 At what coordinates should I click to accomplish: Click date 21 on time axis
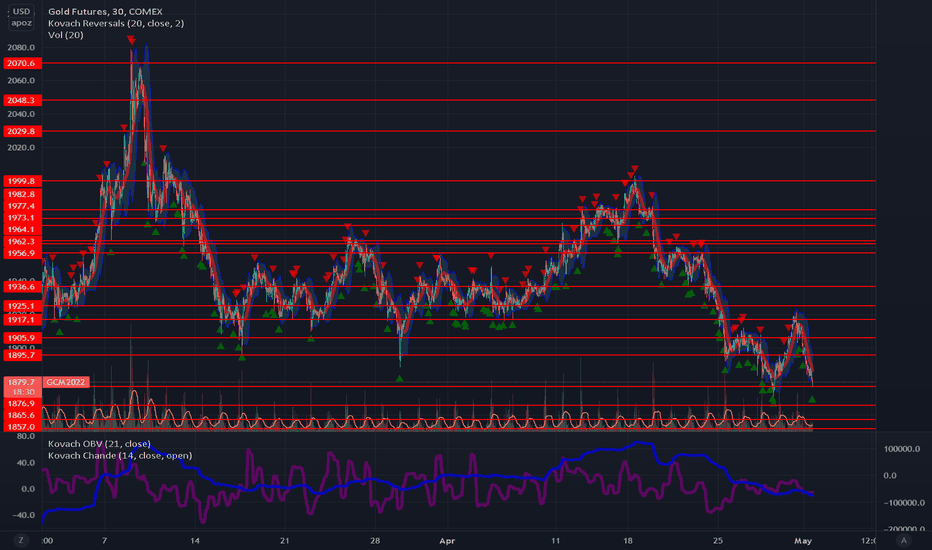tap(285, 540)
